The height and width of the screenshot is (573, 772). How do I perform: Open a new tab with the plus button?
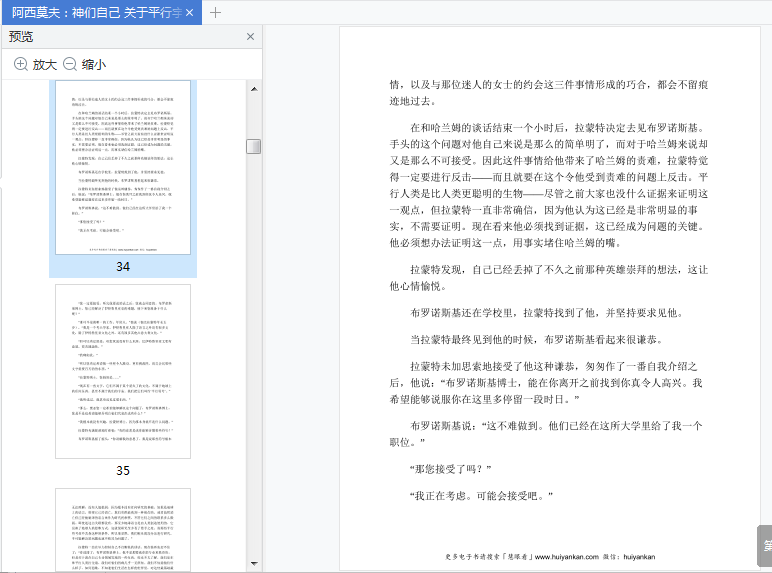click(x=215, y=13)
